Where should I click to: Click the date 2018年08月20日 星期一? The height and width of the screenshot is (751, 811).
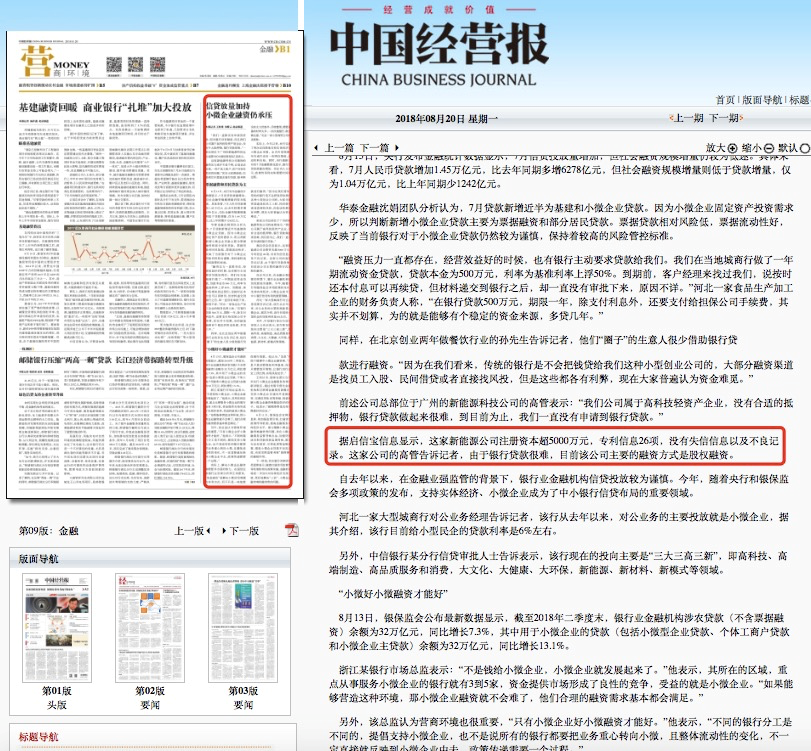(446, 118)
